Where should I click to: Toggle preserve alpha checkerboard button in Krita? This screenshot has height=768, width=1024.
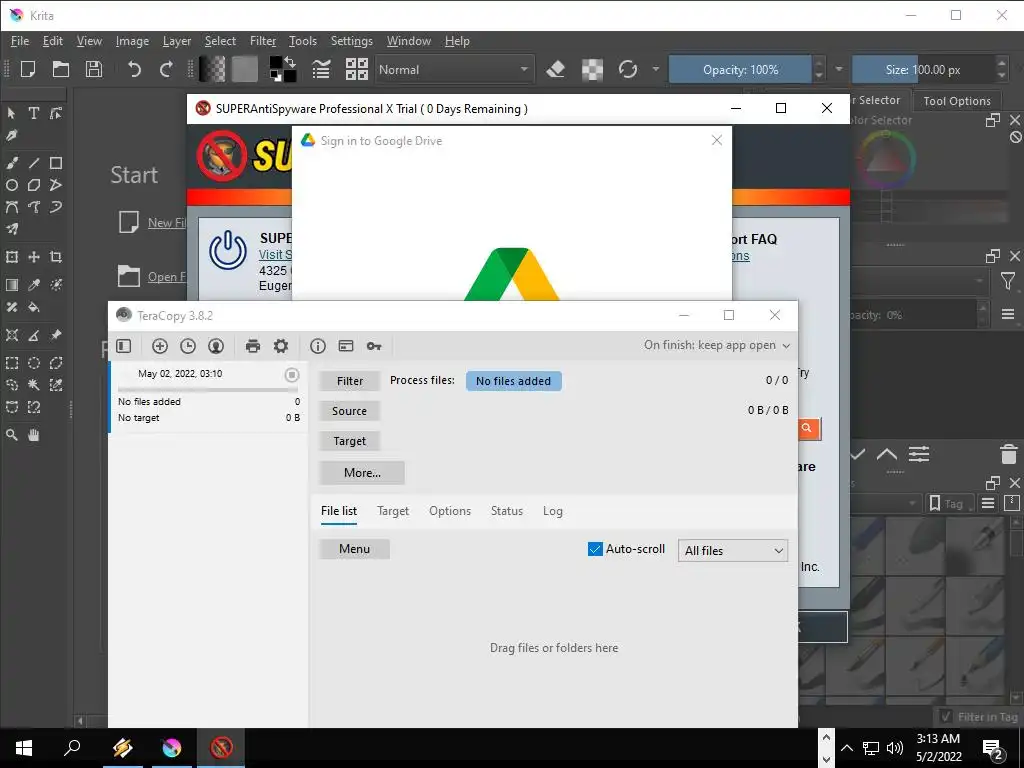[592, 69]
